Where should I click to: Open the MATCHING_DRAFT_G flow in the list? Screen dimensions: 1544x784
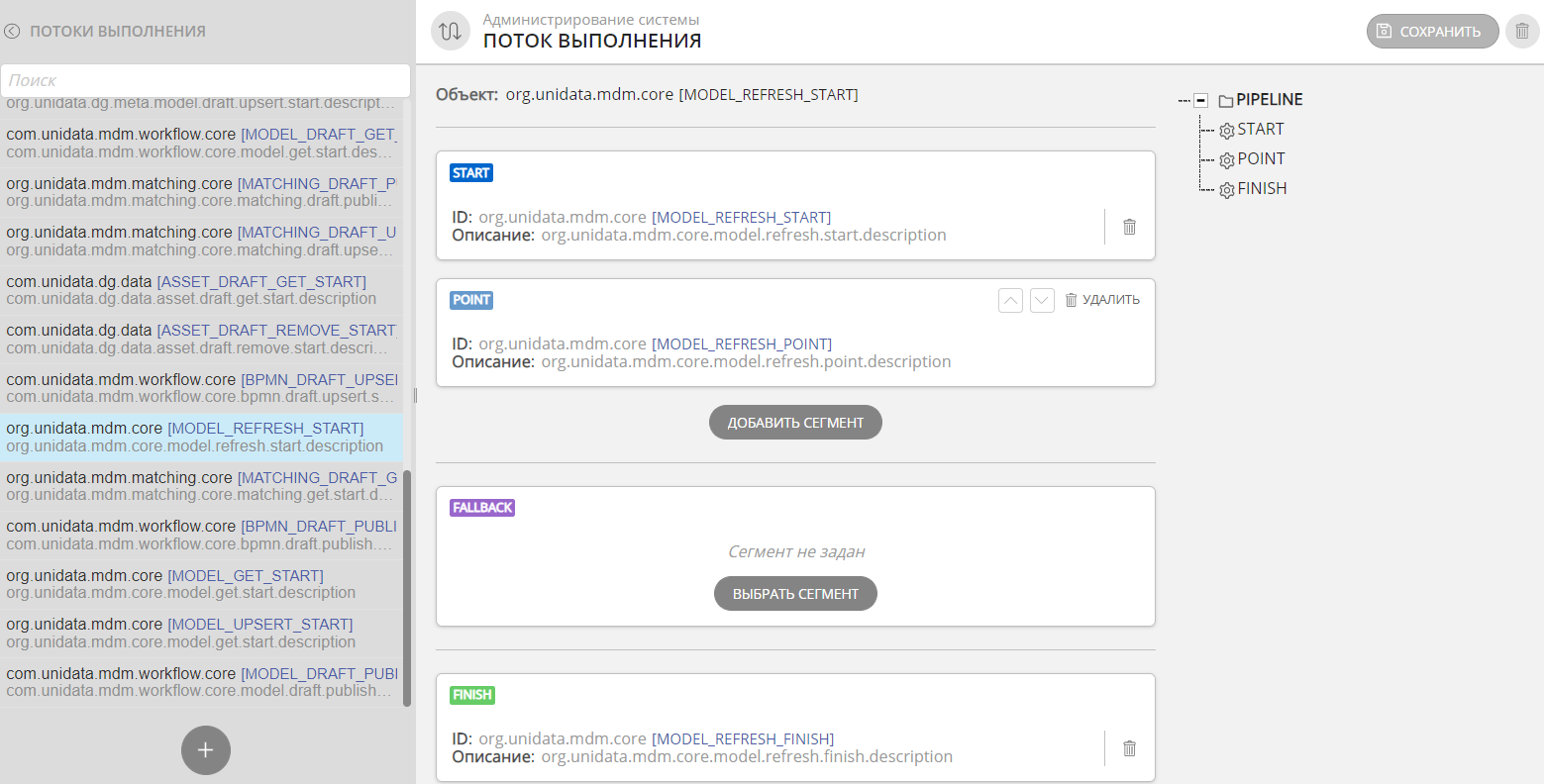tap(202, 486)
